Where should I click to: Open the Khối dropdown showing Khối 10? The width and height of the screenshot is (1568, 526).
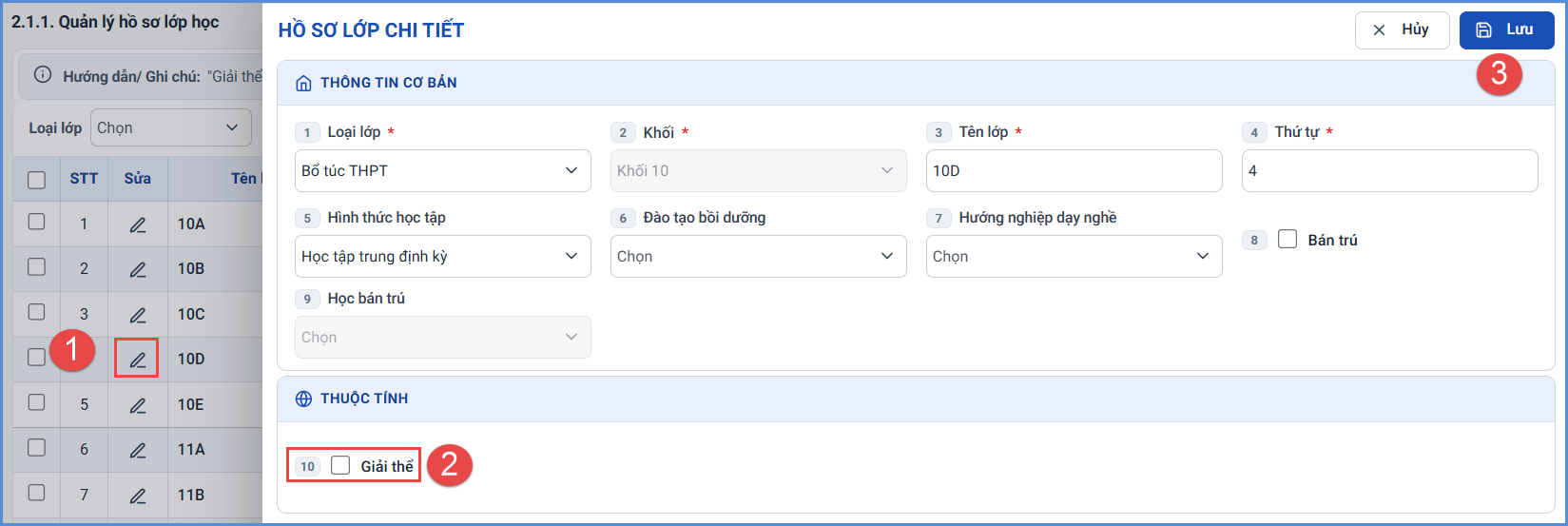[x=759, y=170]
